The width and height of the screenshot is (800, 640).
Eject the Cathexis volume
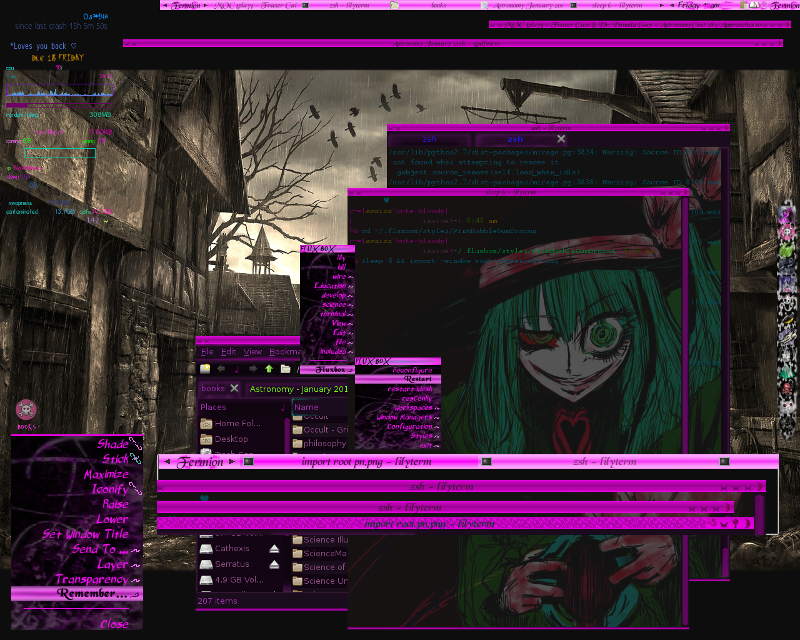point(274,549)
